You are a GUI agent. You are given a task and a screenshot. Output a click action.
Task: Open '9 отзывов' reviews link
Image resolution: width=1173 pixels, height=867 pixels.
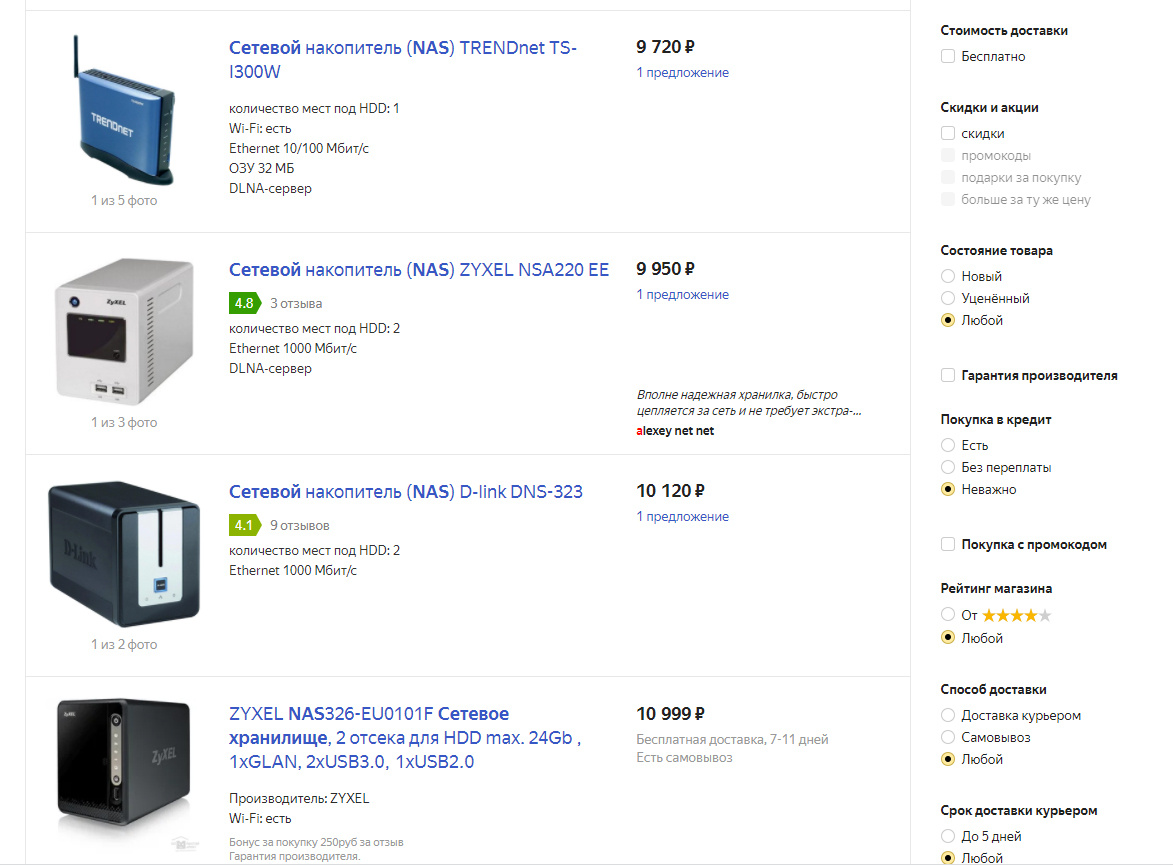300,526
